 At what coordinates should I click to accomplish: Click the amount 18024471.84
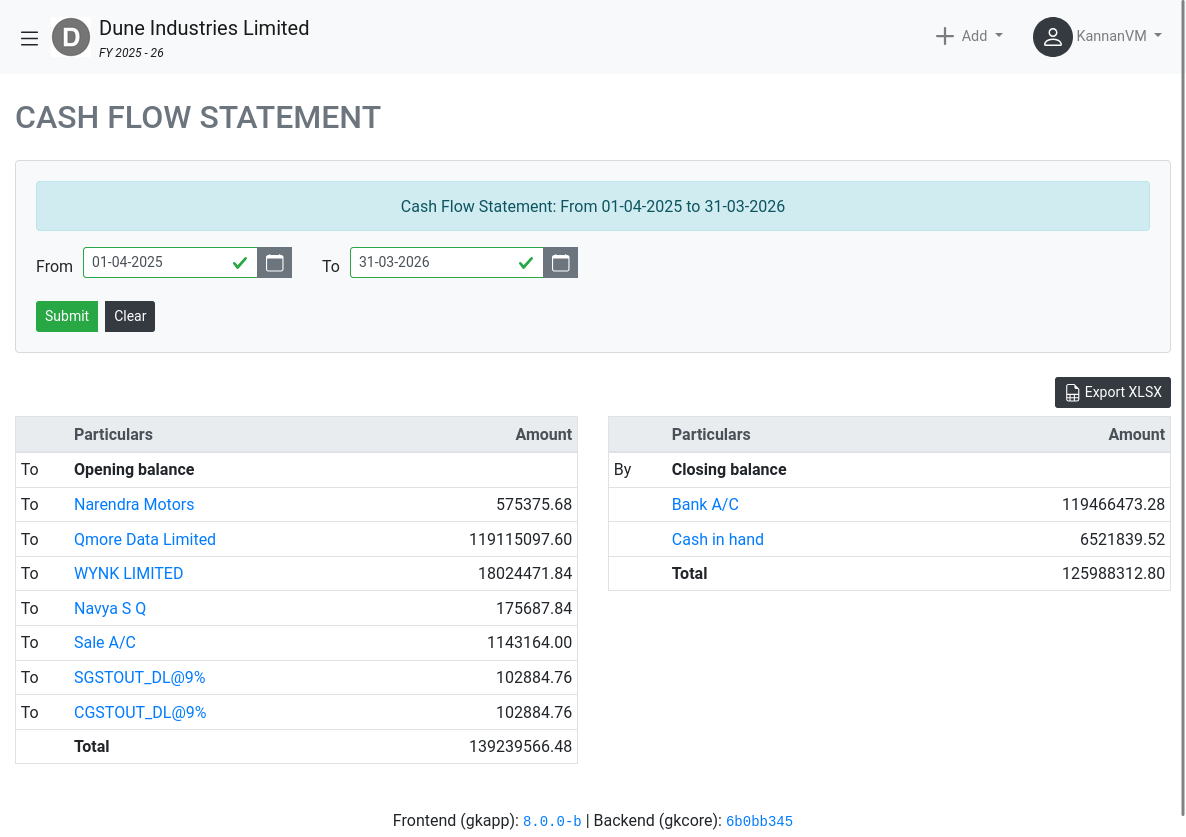tap(525, 573)
